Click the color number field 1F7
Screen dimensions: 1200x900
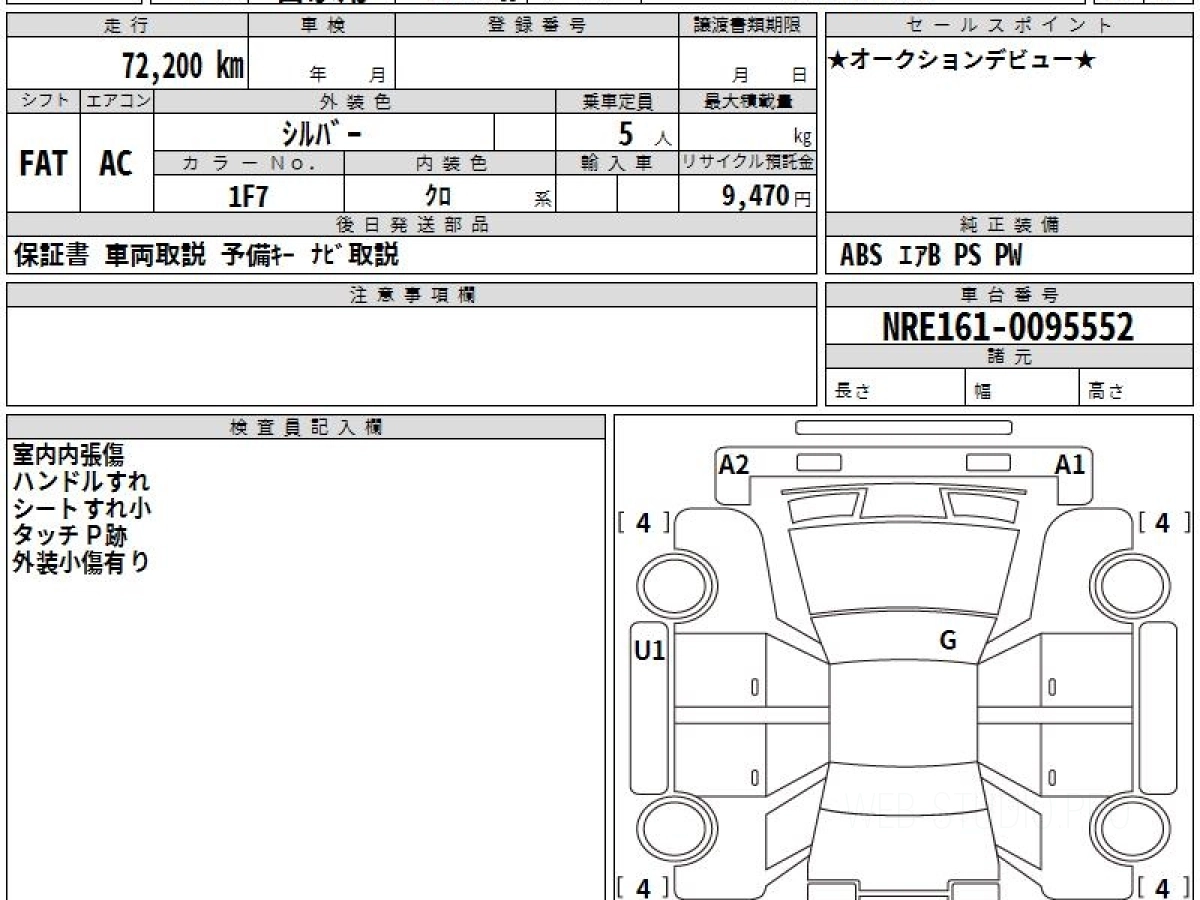click(249, 196)
